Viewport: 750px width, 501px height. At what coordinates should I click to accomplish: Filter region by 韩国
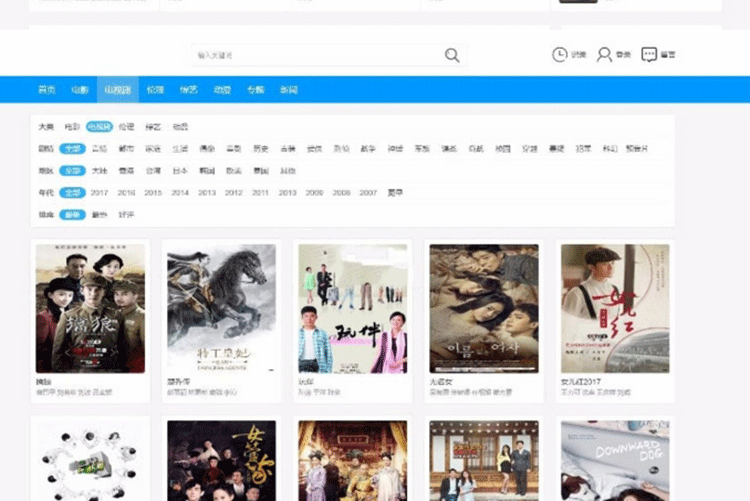click(207, 171)
